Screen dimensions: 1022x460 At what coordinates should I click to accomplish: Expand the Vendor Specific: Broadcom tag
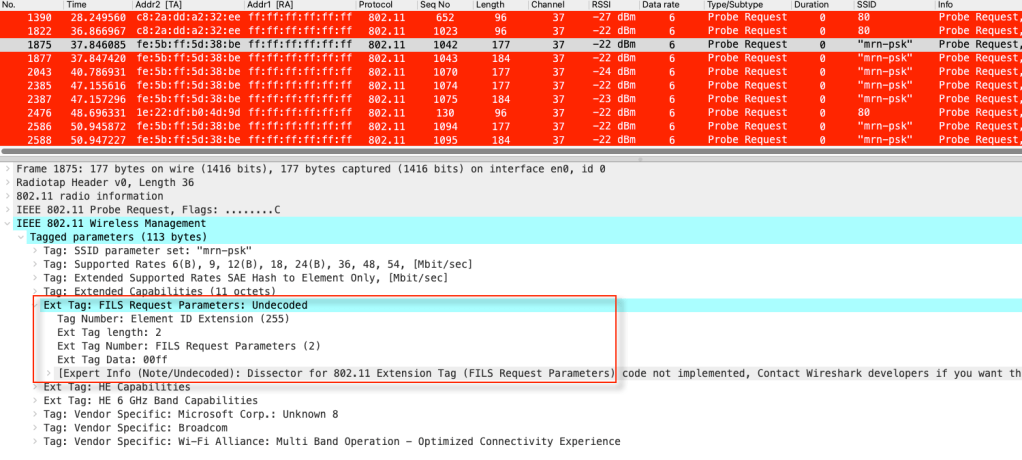(36, 427)
